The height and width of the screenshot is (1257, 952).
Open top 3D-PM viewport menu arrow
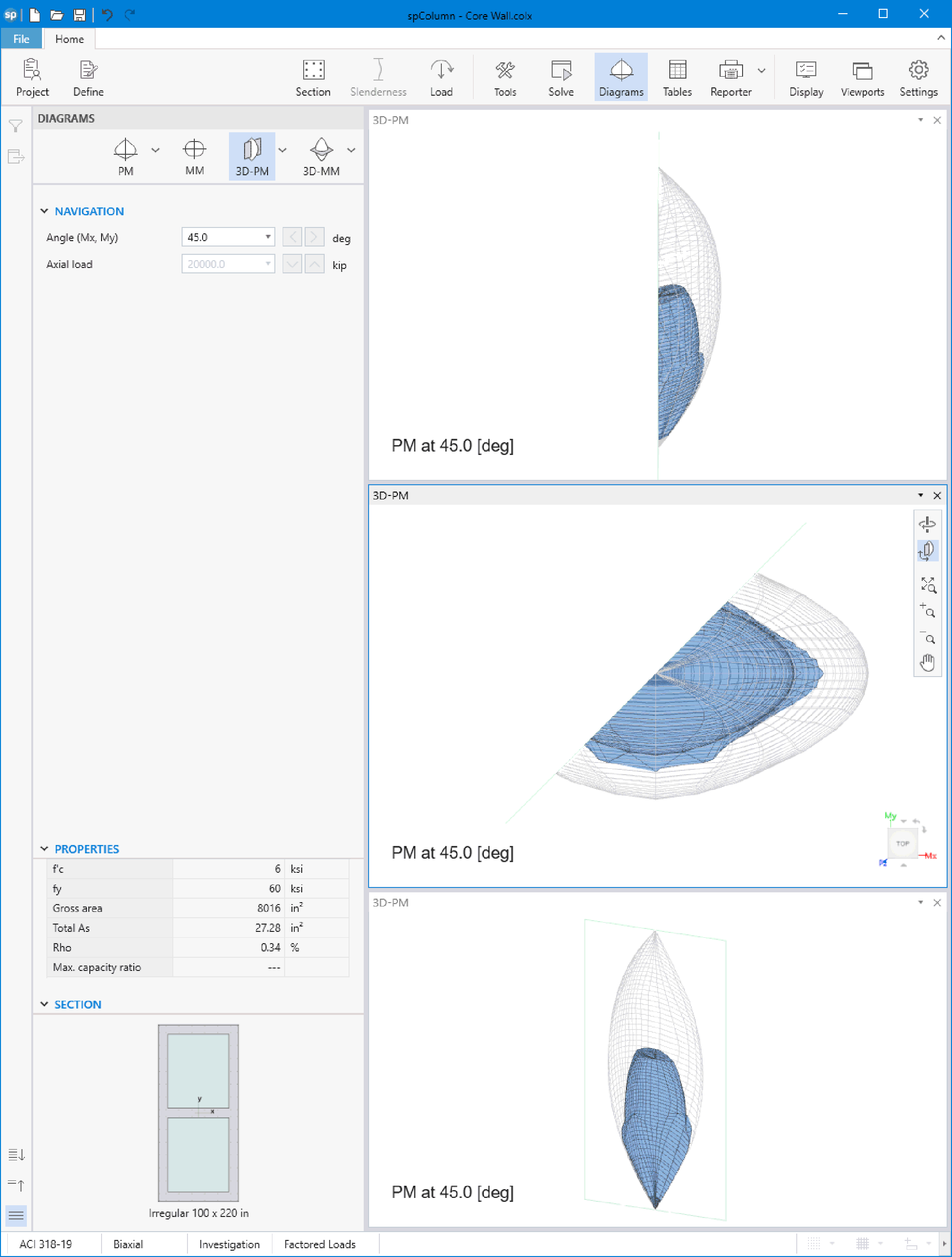click(x=920, y=120)
